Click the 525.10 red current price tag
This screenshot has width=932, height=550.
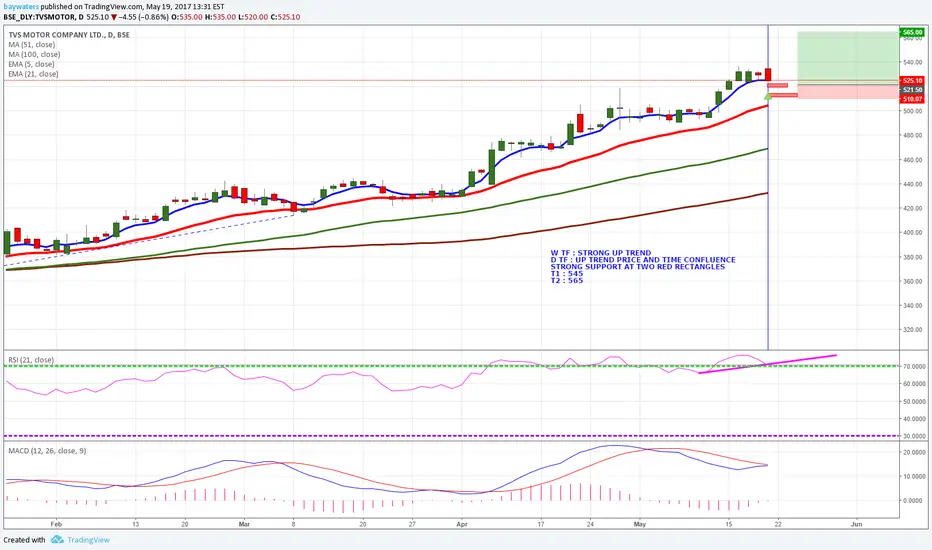[912, 80]
